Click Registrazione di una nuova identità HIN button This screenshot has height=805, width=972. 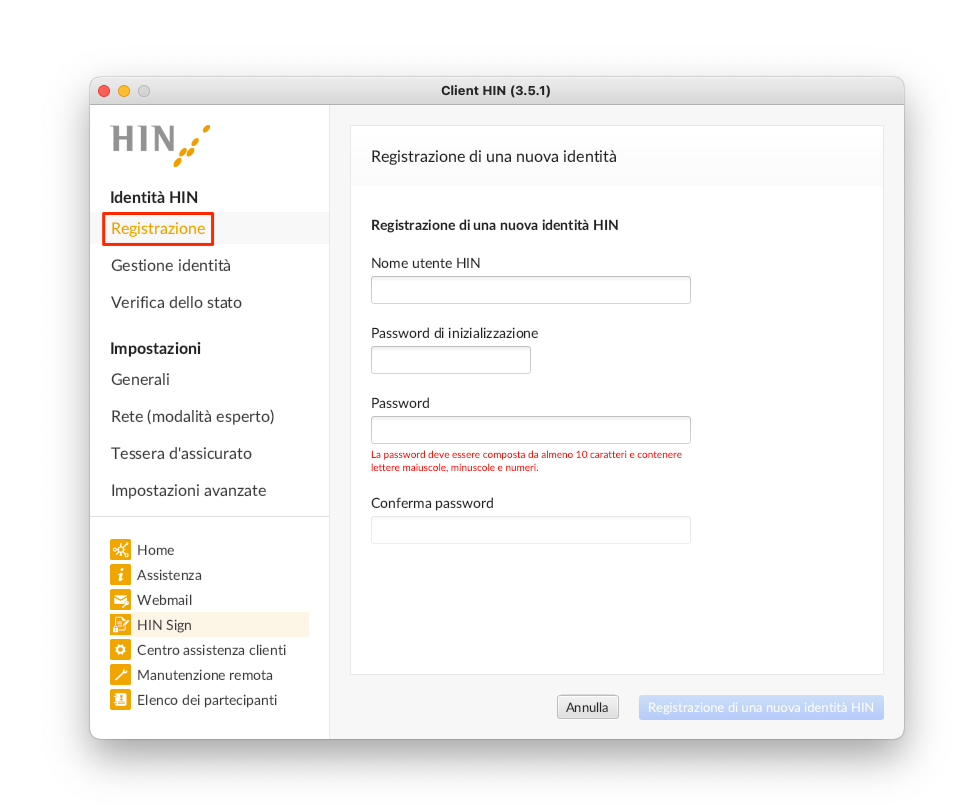(x=761, y=707)
